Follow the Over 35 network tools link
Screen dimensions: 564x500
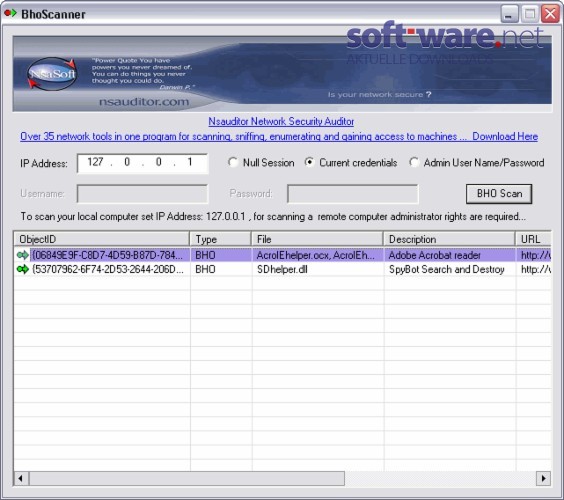tap(244, 137)
